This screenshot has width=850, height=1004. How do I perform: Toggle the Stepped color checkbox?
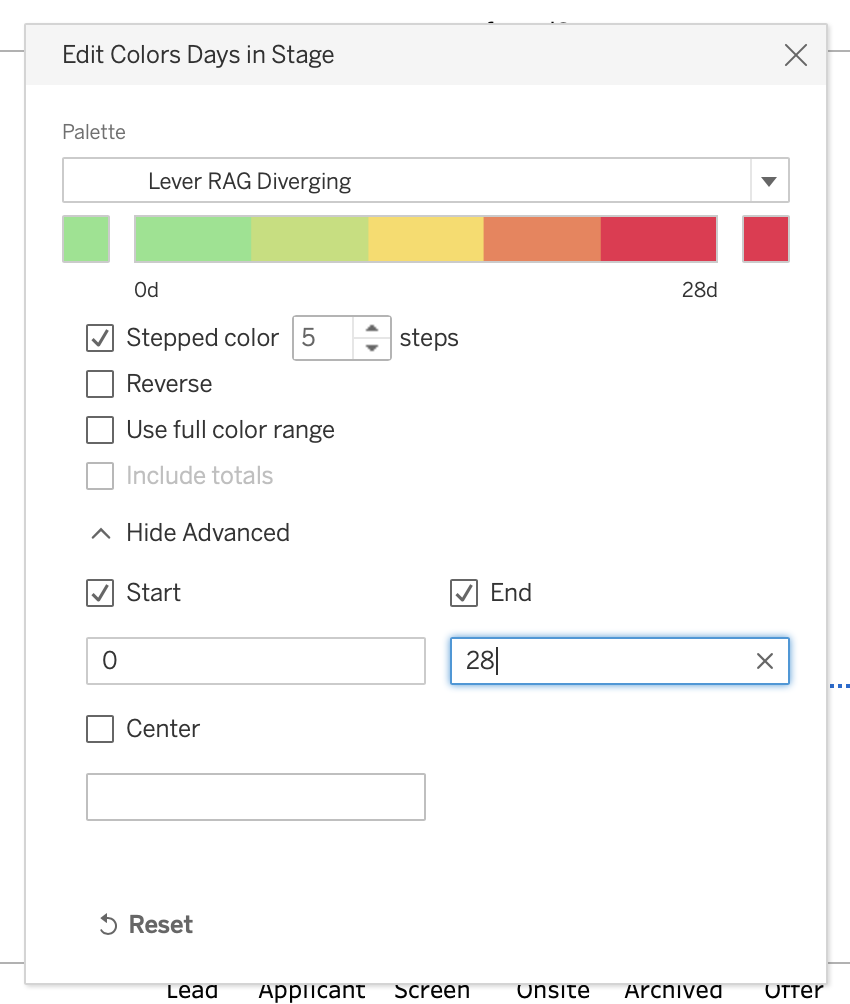tap(99, 338)
